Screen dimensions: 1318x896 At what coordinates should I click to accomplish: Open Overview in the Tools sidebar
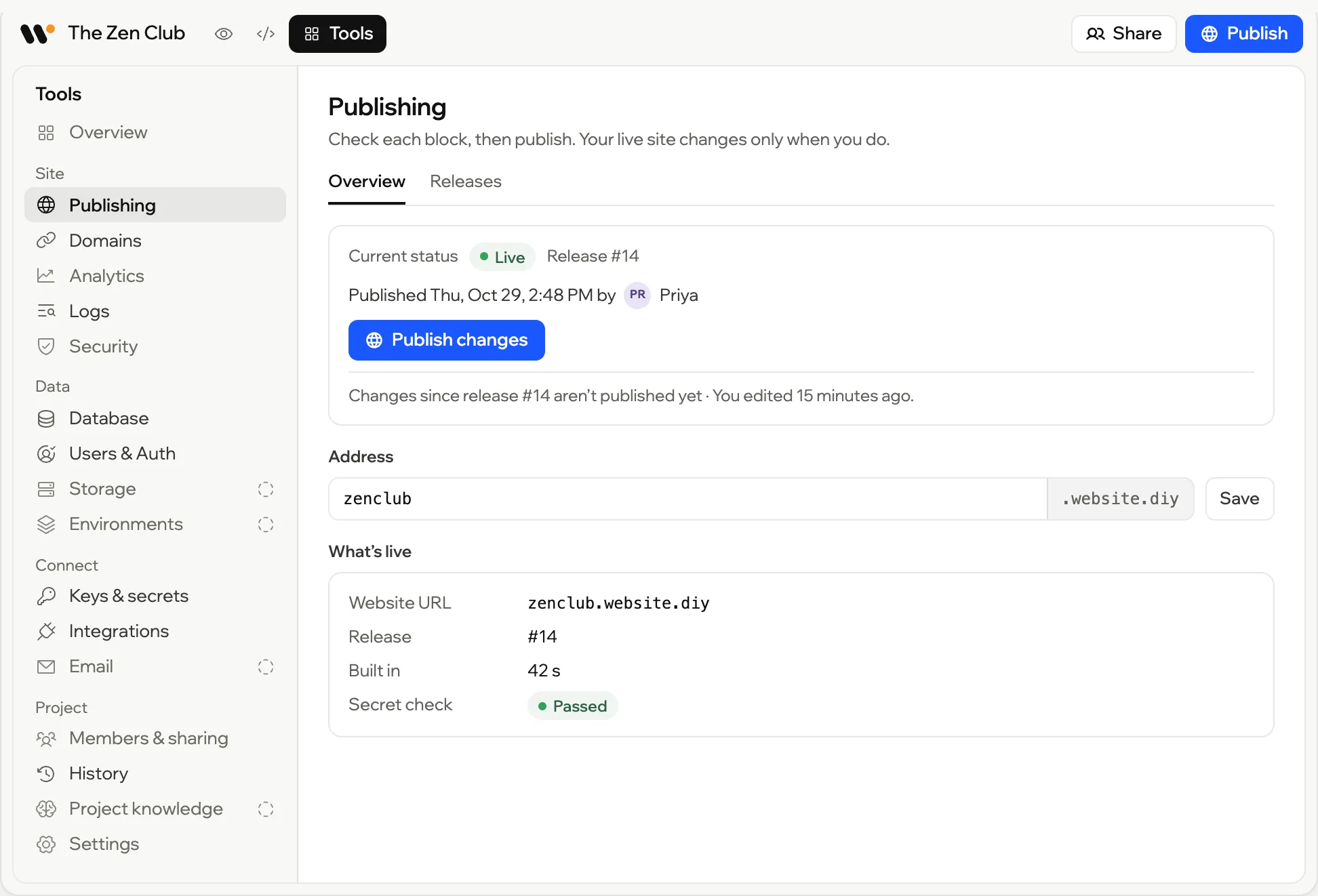tap(155, 132)
